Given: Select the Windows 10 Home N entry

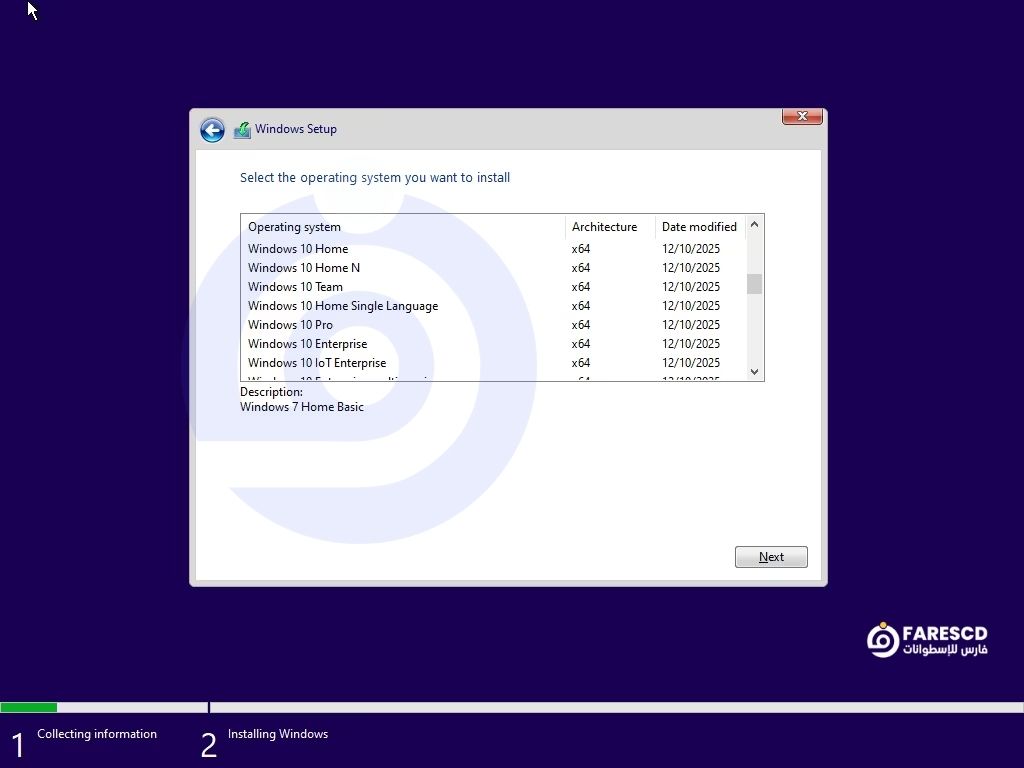Looking at the screenshot, I should click(304, 268).
